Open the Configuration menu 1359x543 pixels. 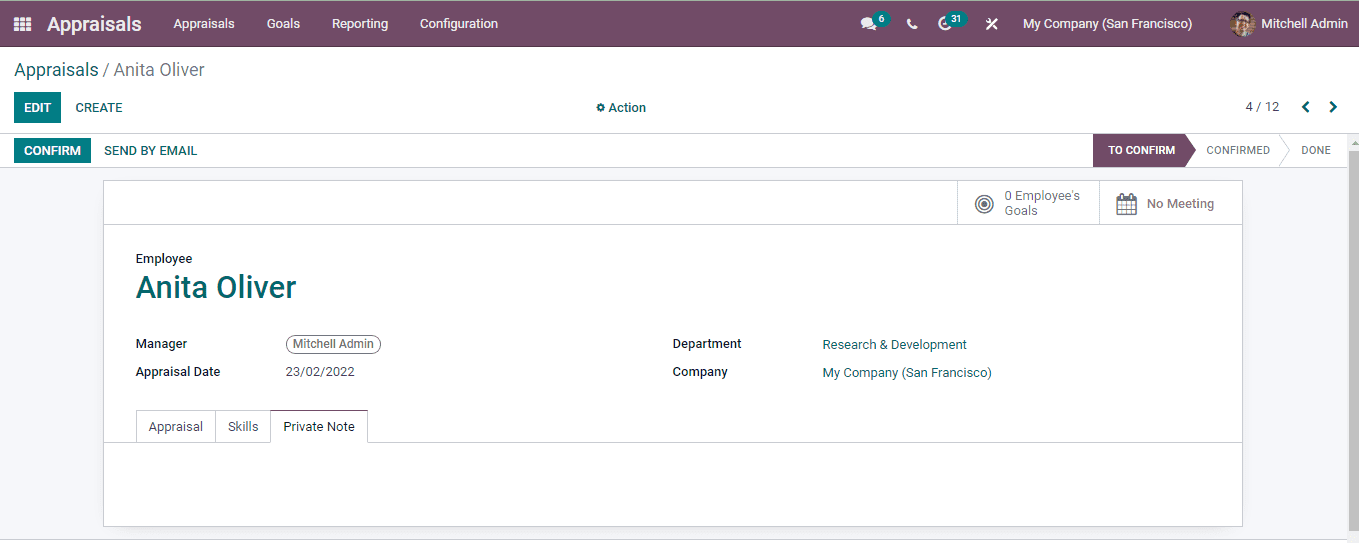459,24
